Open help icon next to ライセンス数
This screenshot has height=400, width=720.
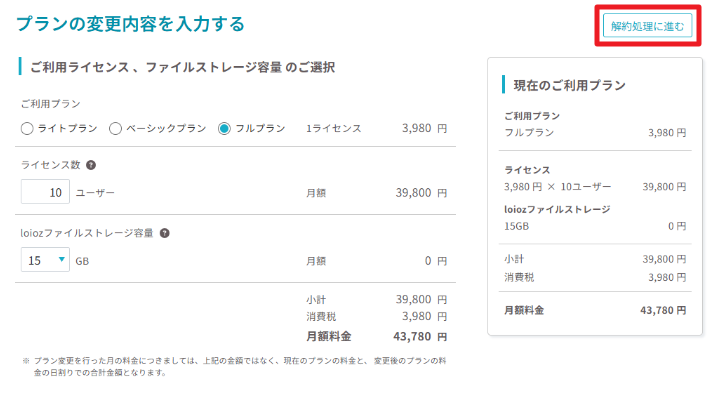pos(91,165)
